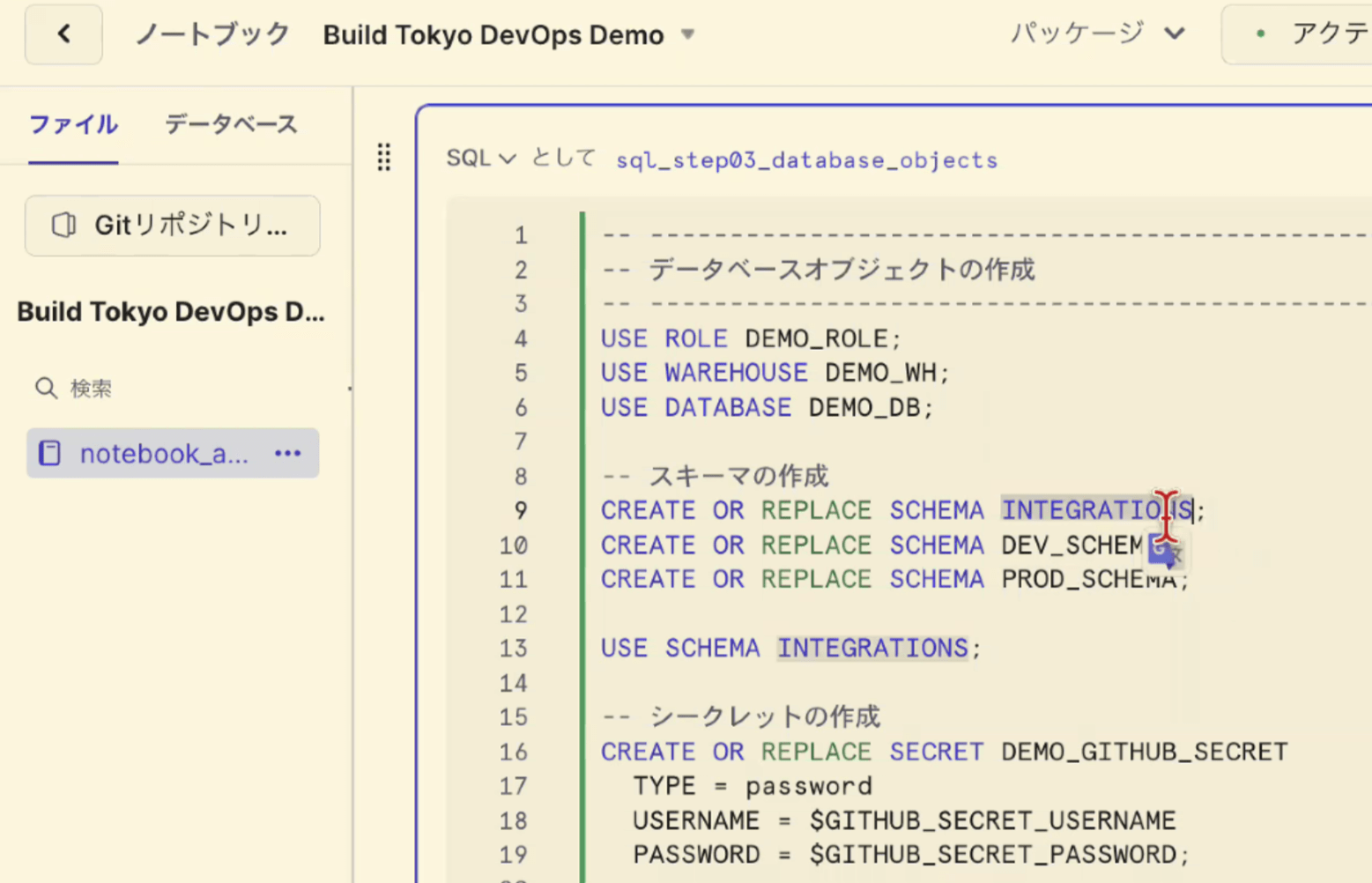The image size is (1372, 883).
Task: Click line number 7 in the gutter
Action: click(x=521, y=441)
